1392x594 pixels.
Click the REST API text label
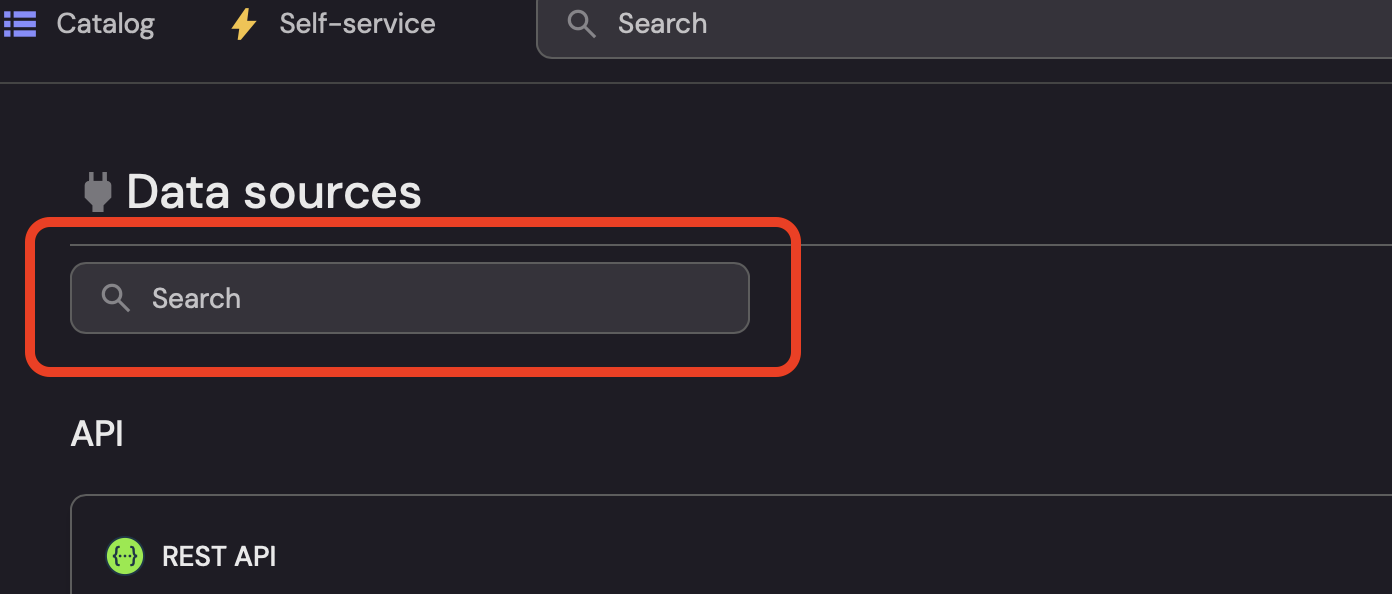pos(219,556)
